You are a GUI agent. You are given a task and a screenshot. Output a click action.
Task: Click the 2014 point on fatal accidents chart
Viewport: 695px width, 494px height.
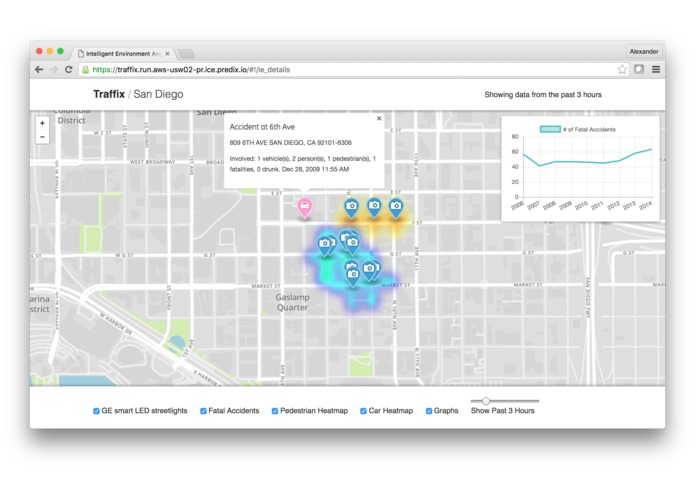coord(651,150)
